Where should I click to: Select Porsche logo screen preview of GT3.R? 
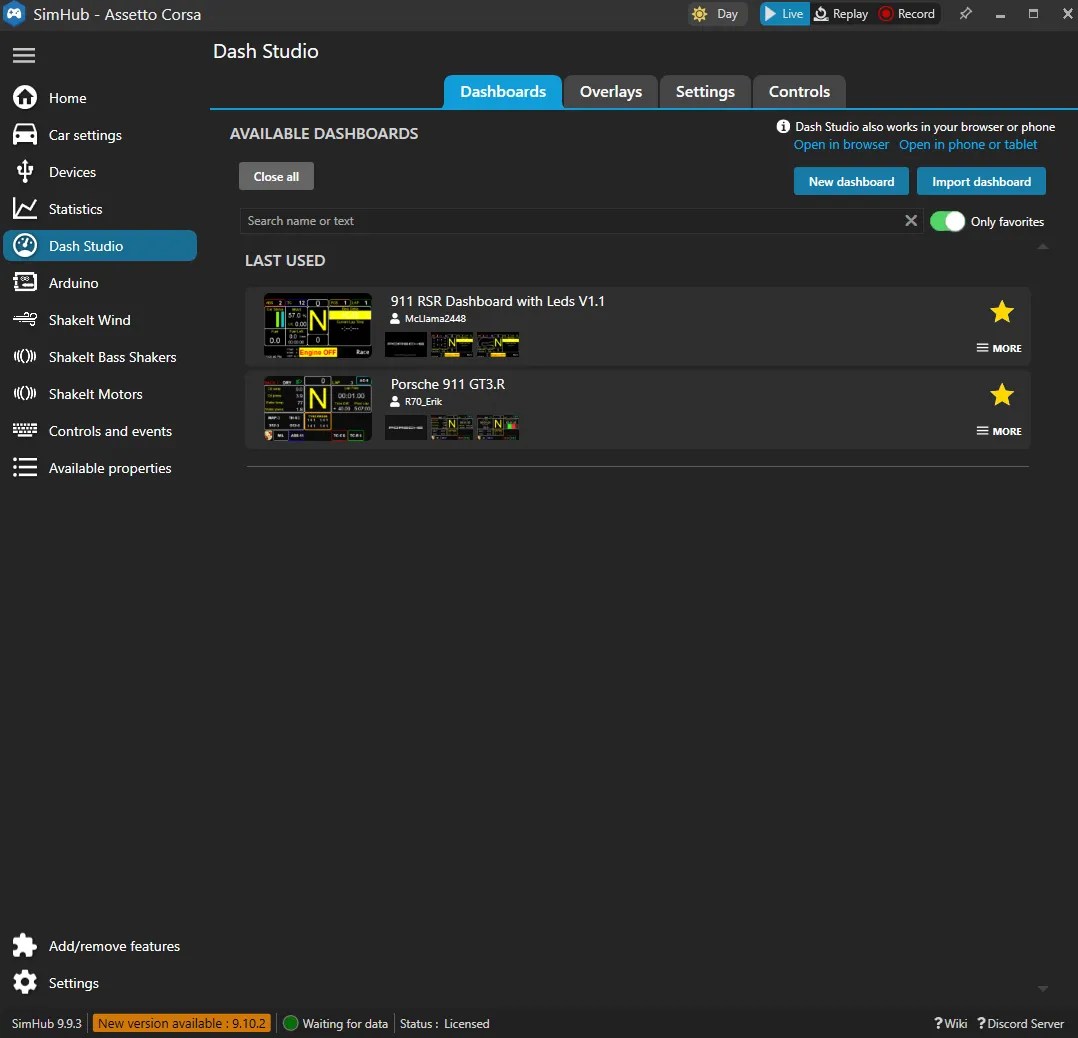coord(406,427)
